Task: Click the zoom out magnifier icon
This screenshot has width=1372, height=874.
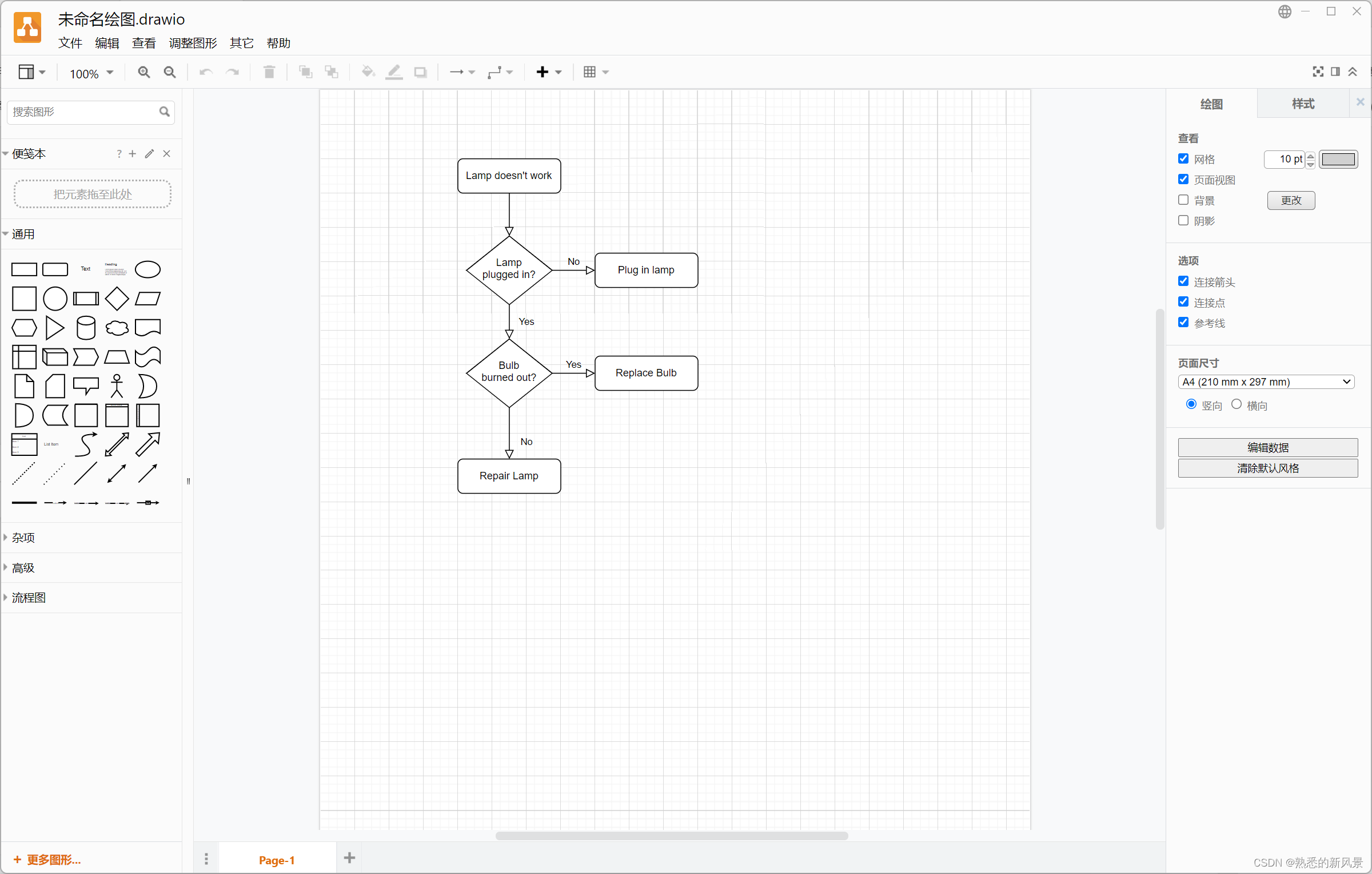Action: click(x=170, y=72)
